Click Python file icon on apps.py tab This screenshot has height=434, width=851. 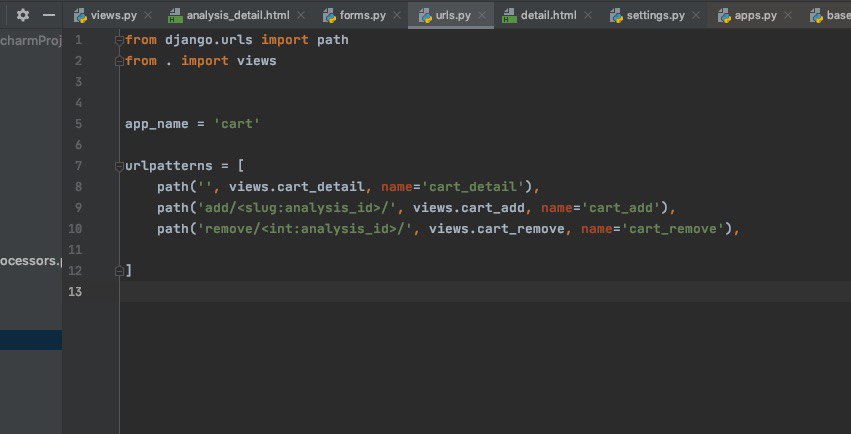pos(725,15)
